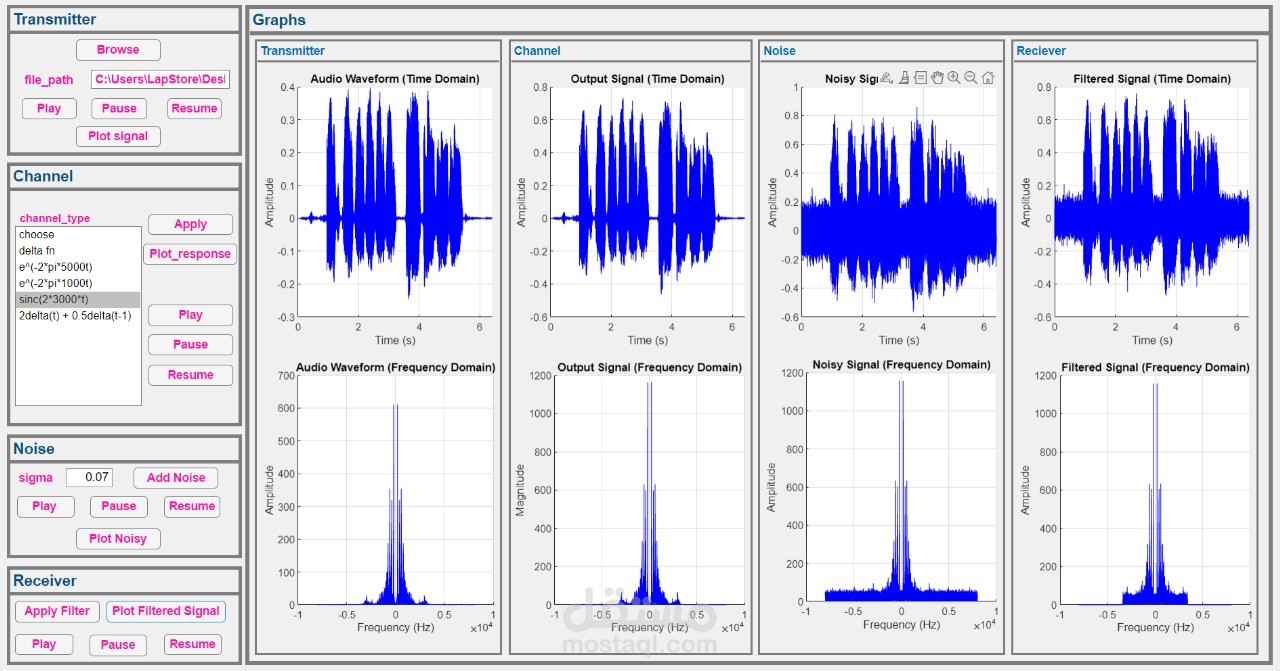Click the Browse button in the Transmitter panel
1280x671 pixels.
tap(118, 49)
